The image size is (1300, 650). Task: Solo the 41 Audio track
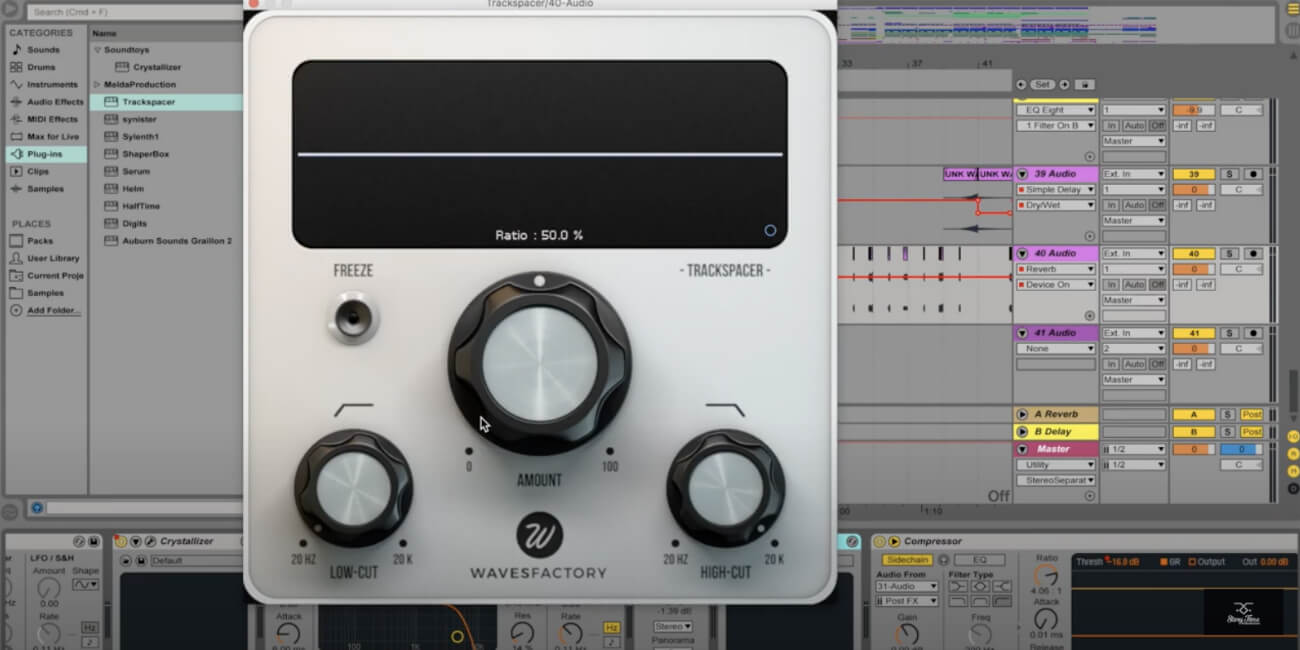pyautogui.click(x=1230, y=333)
